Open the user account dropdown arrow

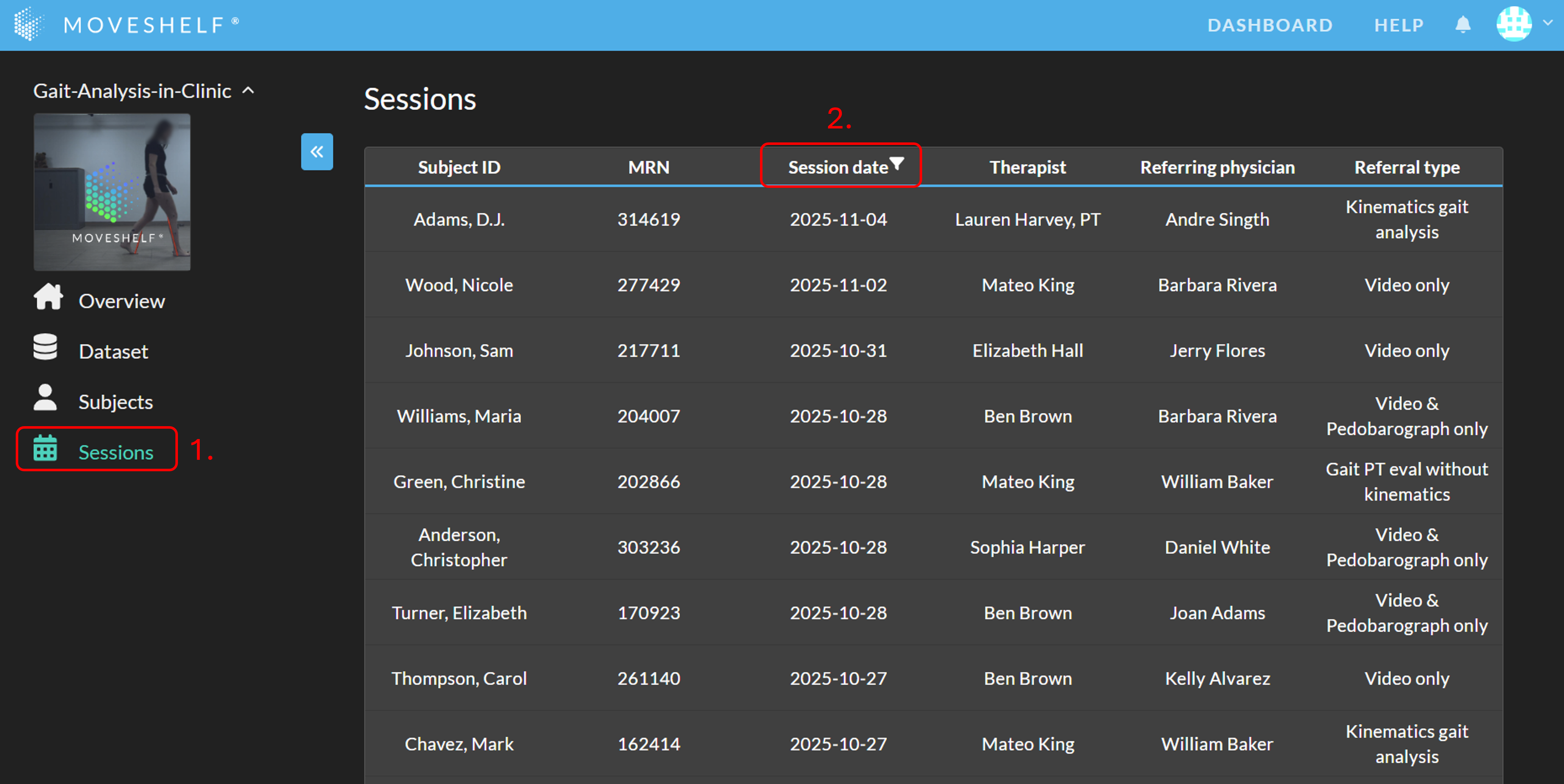click(x=1547, y=23)
